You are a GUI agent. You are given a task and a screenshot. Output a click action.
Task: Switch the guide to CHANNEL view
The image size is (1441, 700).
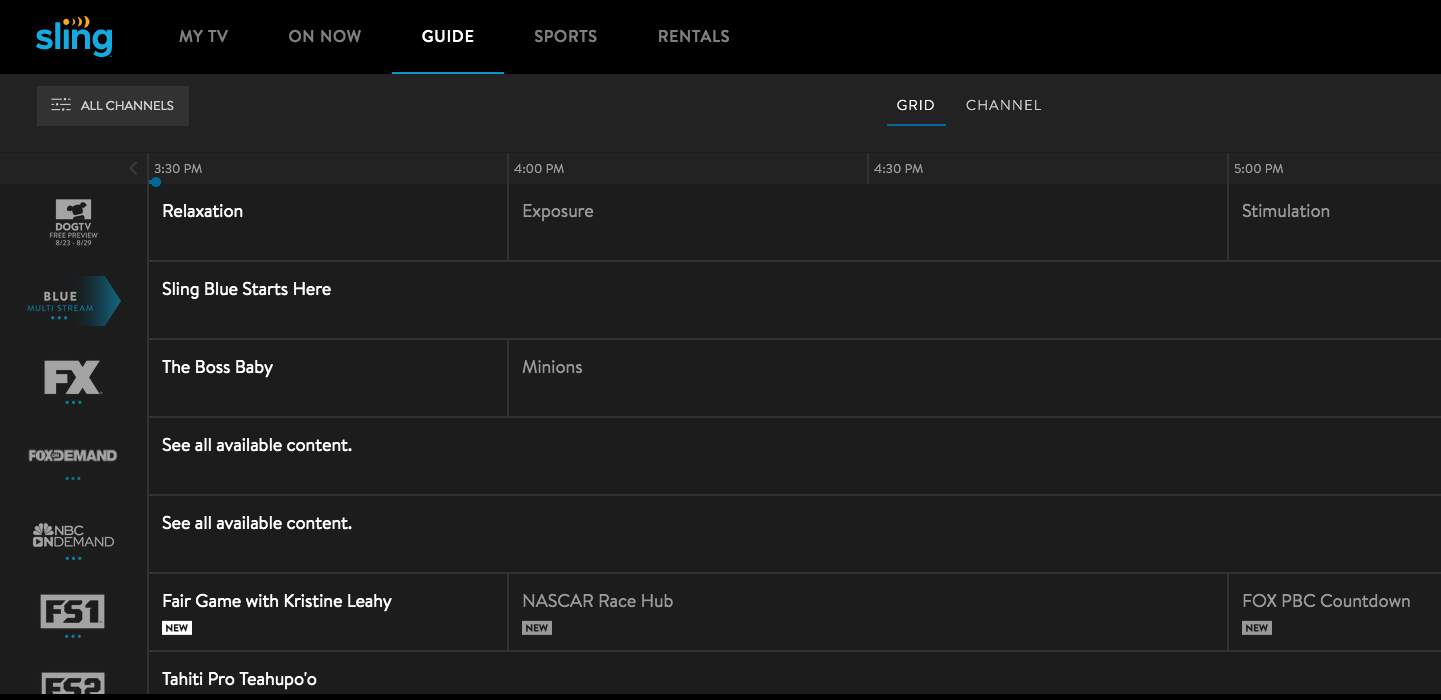click(x=1003, y=104)
